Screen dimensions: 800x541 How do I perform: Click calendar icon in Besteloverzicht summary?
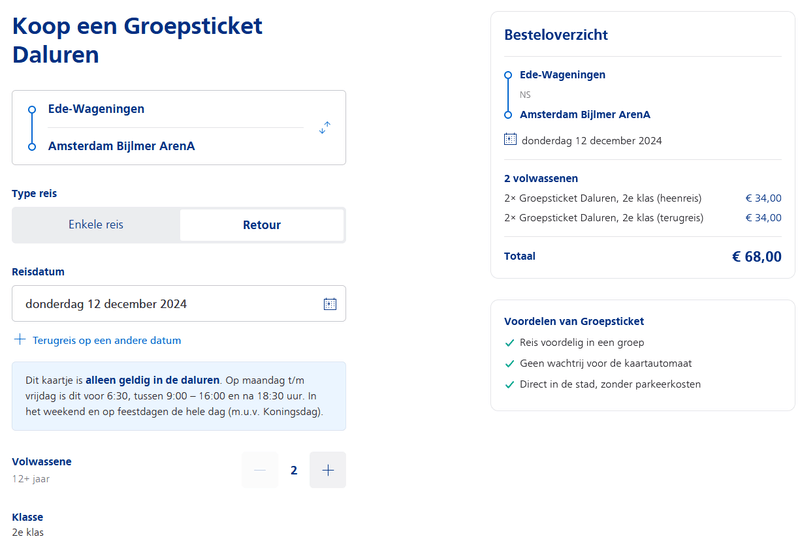tap(510, 140)
